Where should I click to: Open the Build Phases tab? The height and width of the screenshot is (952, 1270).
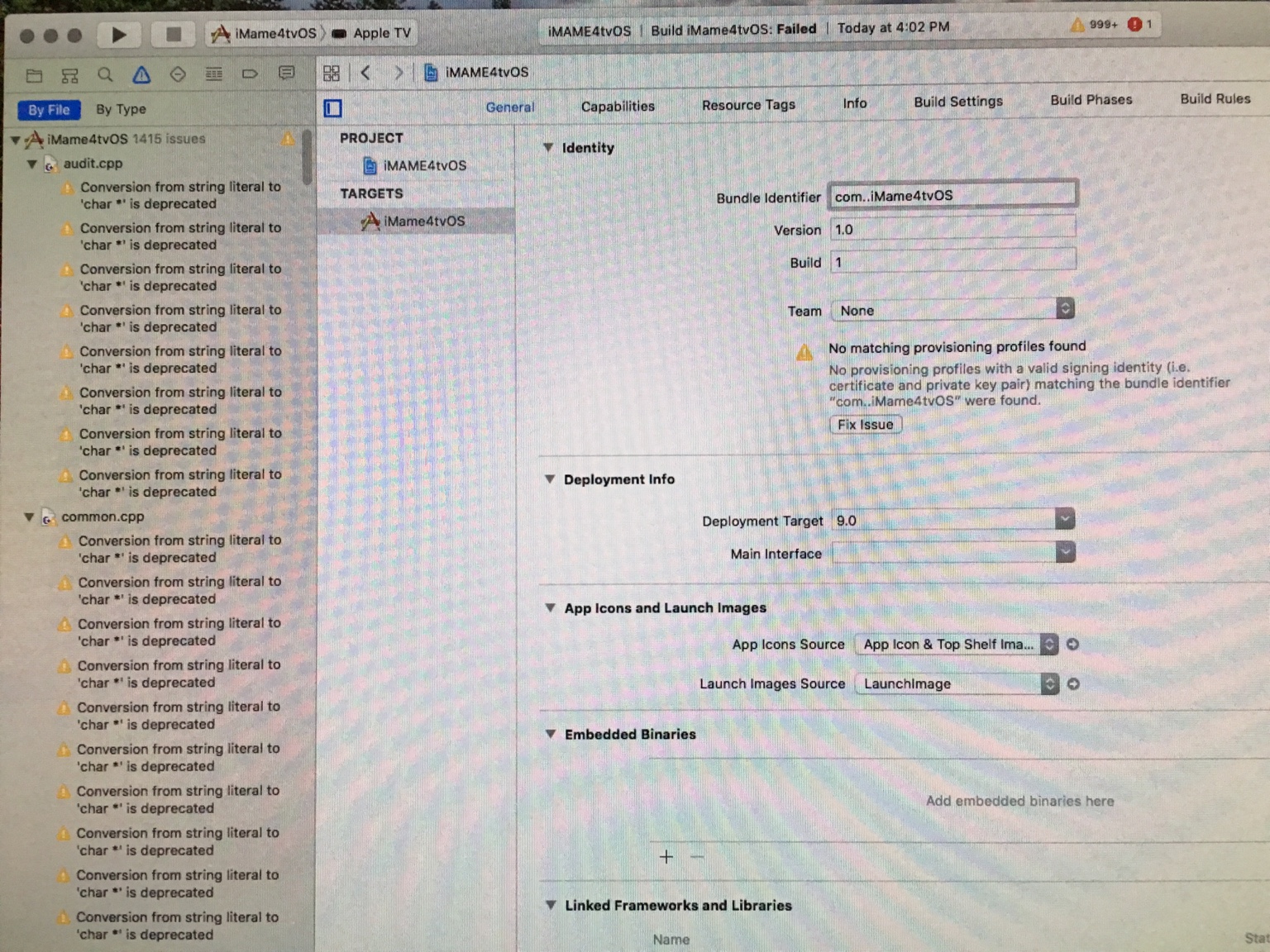pos(1091,100)
